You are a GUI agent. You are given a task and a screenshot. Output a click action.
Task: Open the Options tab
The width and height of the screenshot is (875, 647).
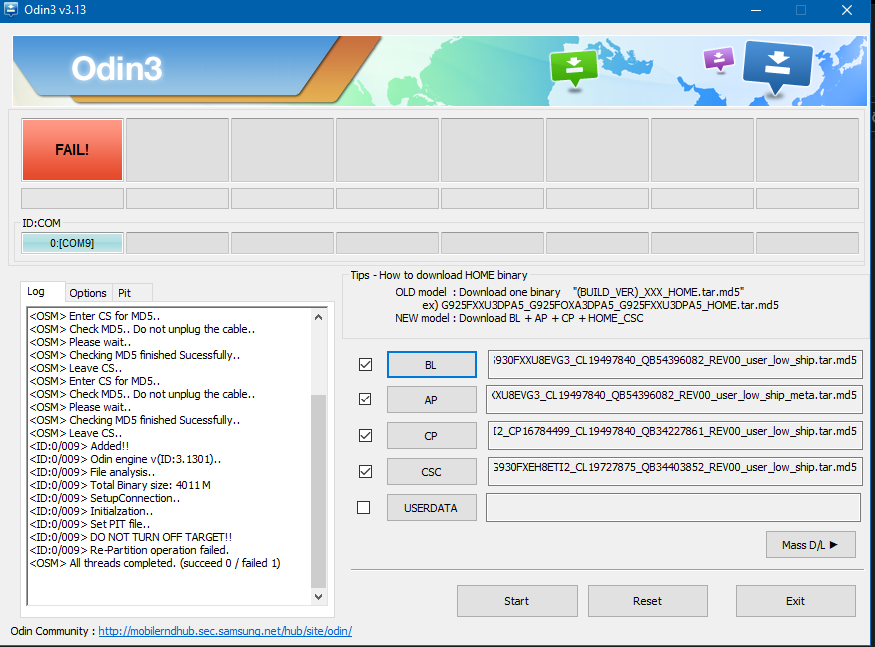(x=88, y=293)
